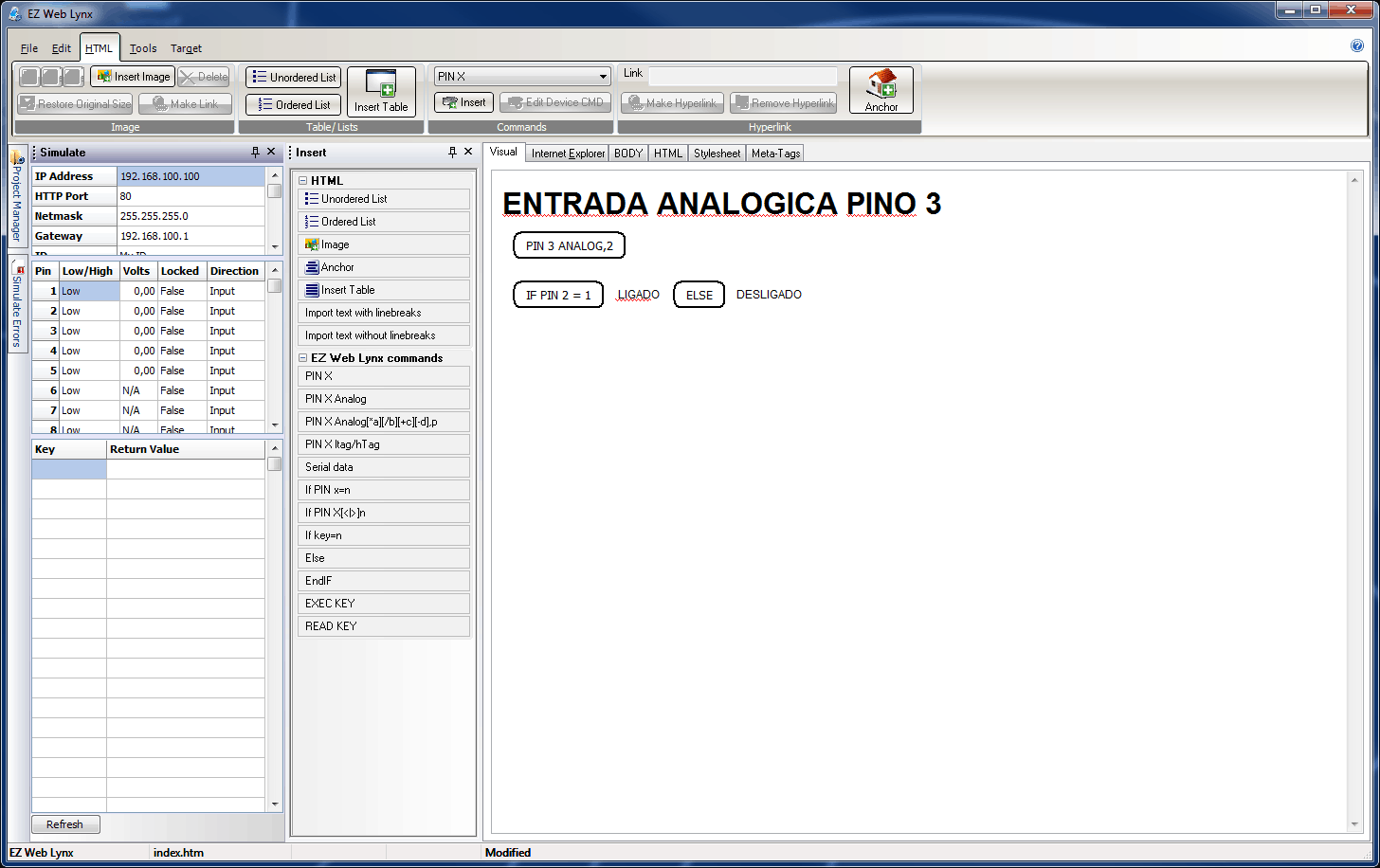Pin the Simulate panel

(x=255, y=153)
